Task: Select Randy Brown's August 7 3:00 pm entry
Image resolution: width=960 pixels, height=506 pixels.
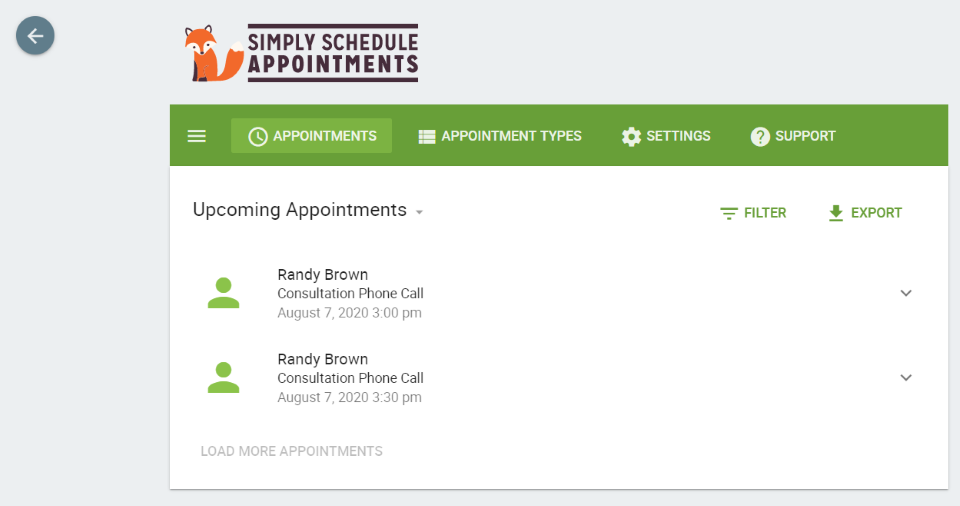Action: (350, 293)
